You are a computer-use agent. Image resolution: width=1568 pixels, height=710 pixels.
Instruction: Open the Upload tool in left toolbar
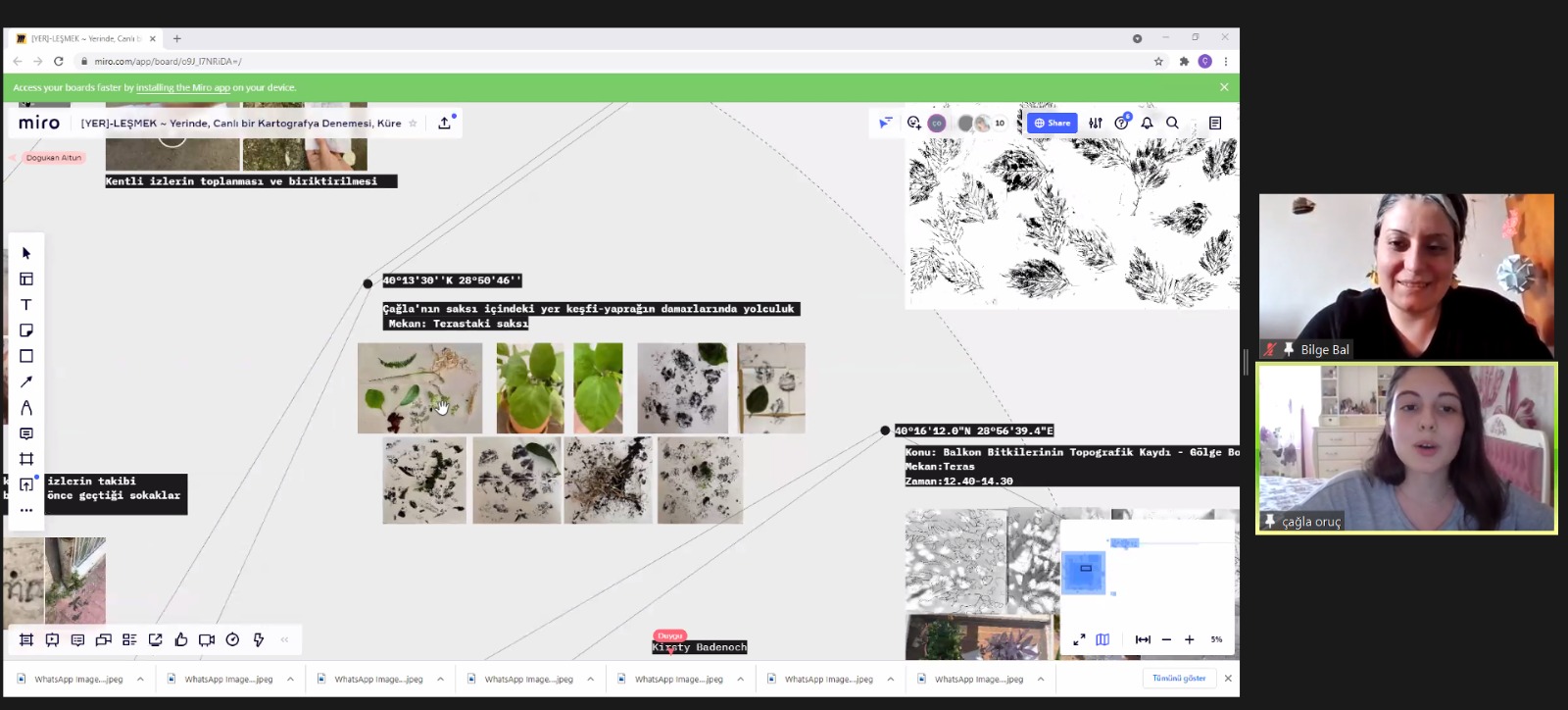coord(26,484)
